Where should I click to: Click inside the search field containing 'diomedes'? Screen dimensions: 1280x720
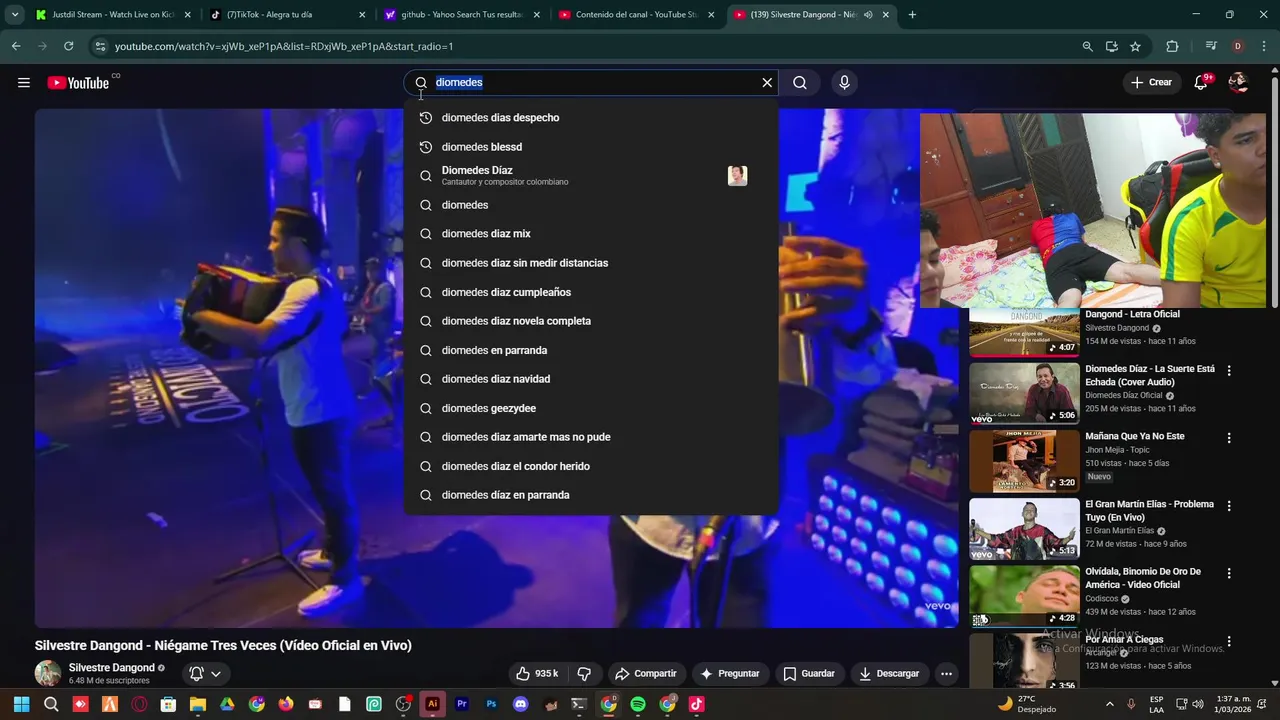(592, 83)
